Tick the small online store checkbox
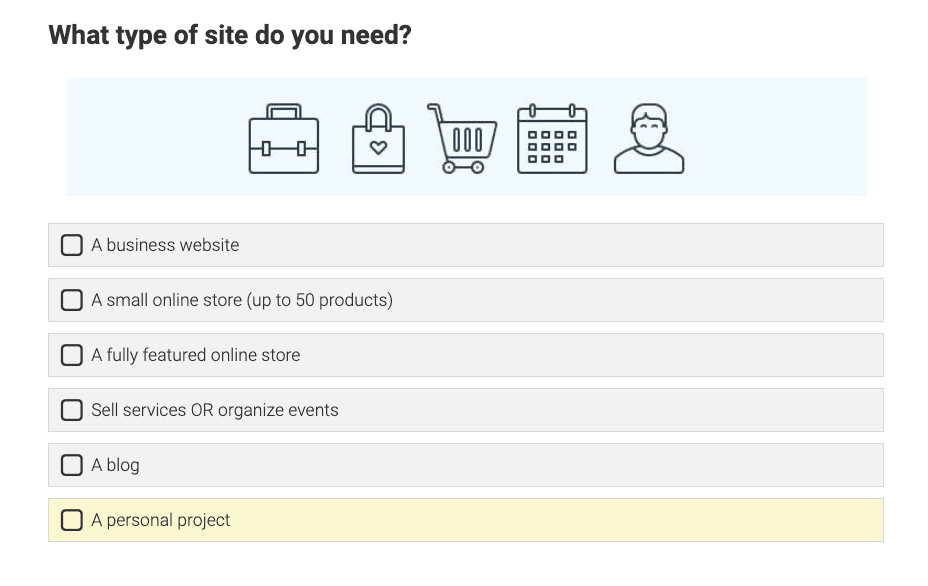Image resolution: width=928 pixels, height=586 pixels. point(72,300)
